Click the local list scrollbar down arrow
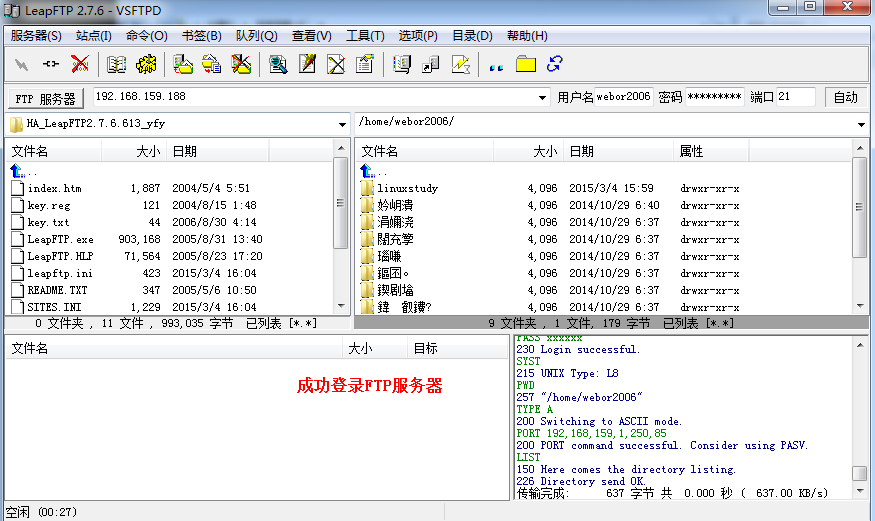 click(x=340, y=306)
